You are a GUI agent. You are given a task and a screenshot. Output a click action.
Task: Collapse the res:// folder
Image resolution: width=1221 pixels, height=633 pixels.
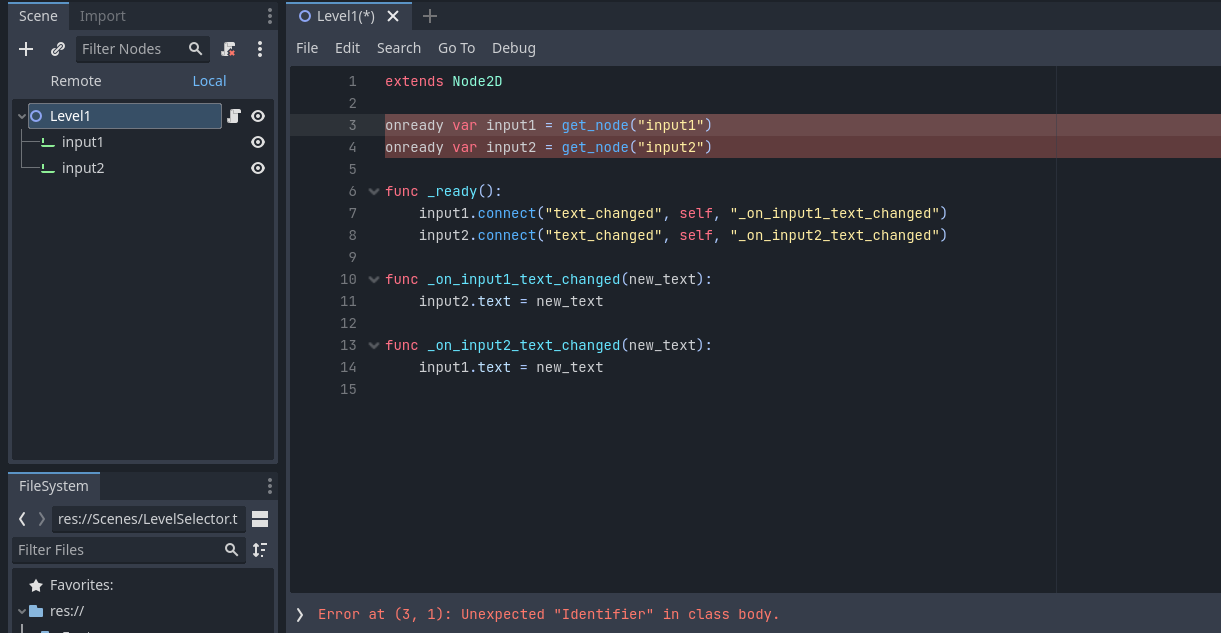[x=22, y=610]
